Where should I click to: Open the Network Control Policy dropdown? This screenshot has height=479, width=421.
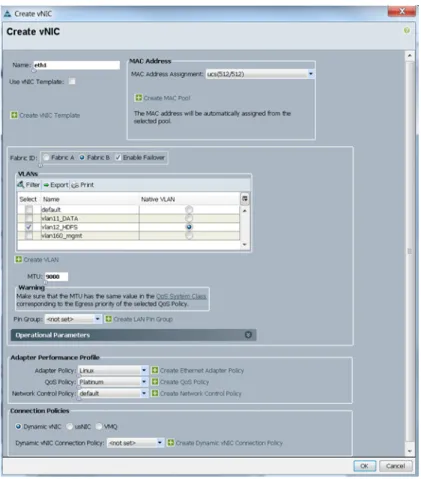(x=144, y=393)
